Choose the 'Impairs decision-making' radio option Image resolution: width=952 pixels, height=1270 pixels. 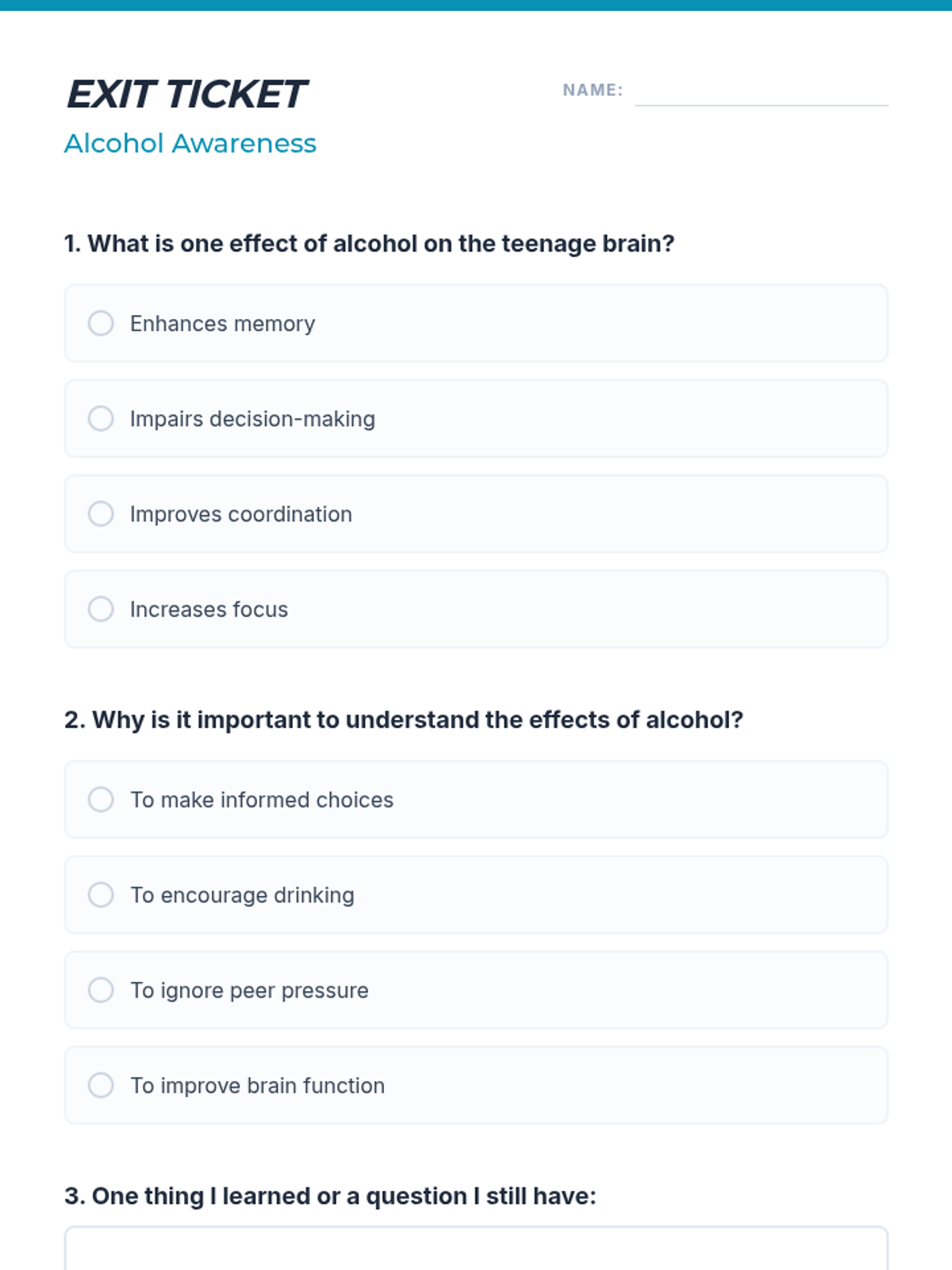101,418
